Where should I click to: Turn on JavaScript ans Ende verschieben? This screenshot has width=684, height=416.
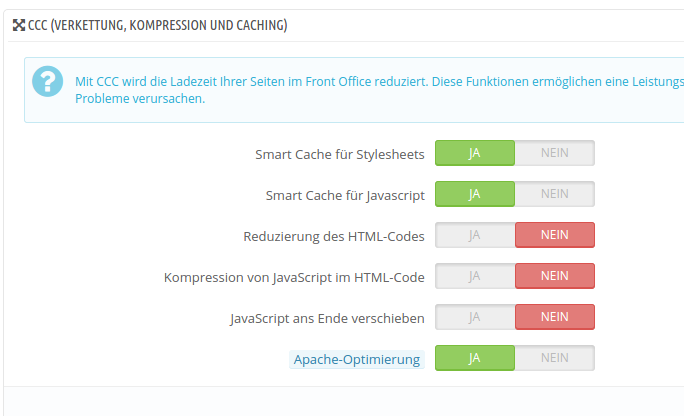point(475,317)
